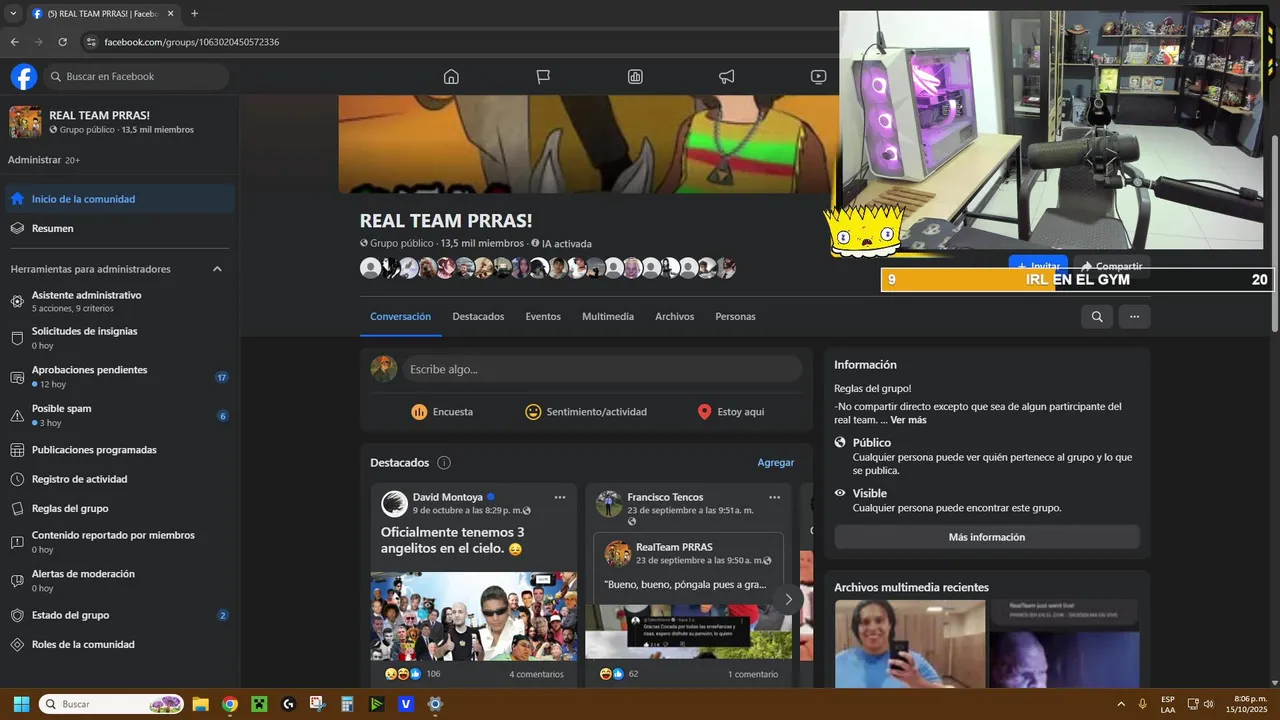1280x720 pixels.
Task: Open options on David Montoya's post
Action: (x=560, y=497)
